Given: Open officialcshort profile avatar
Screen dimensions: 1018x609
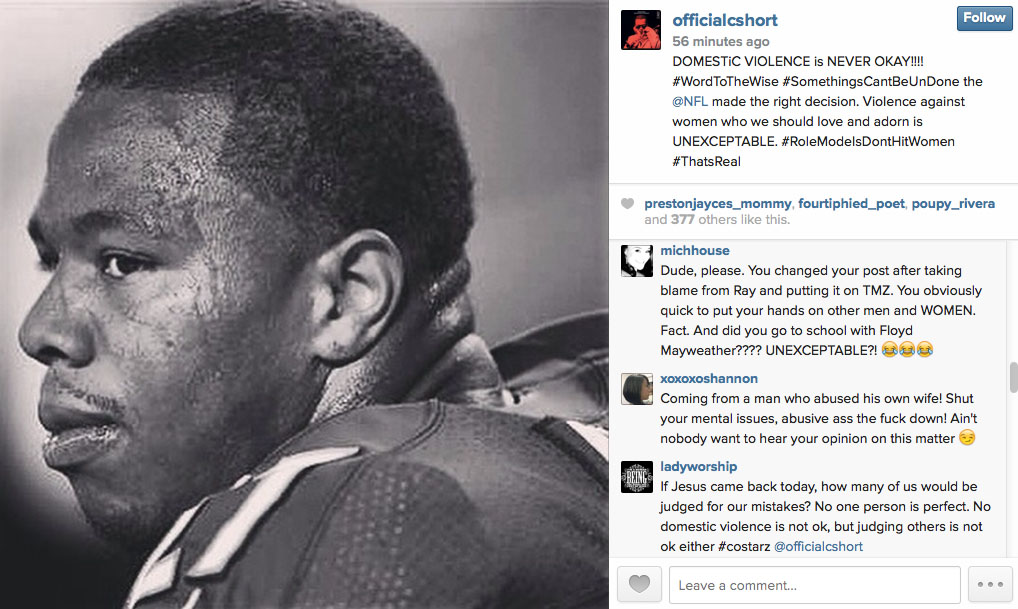Looking at the screenshot, I should click(641, 30).
